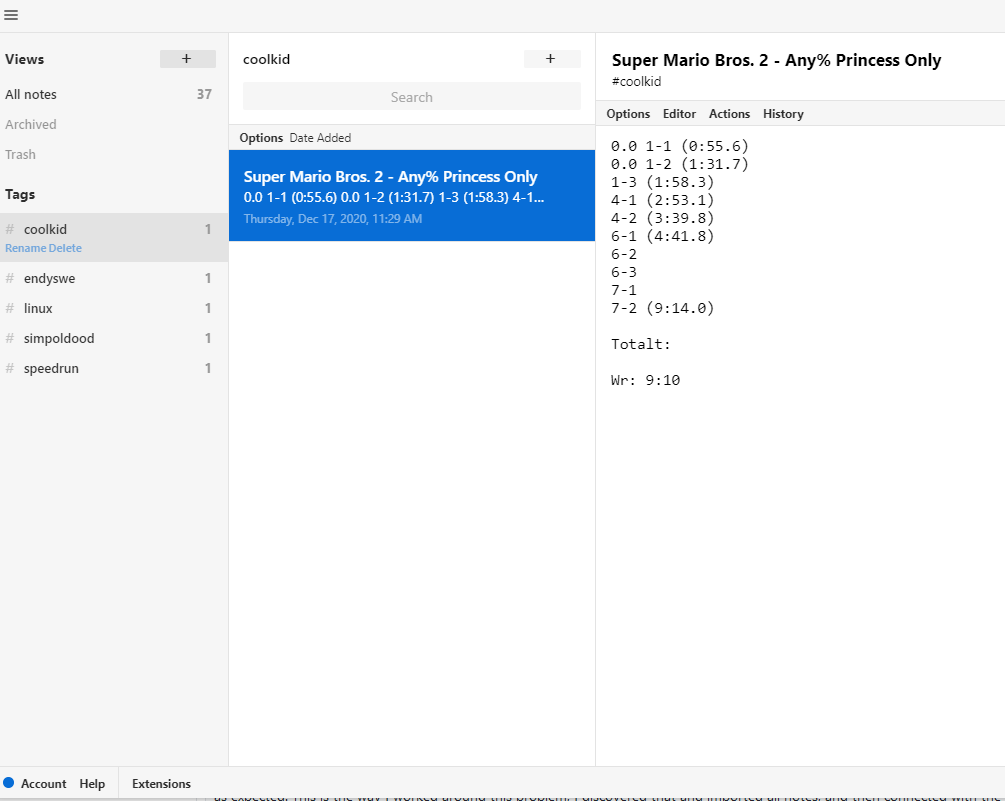
Task: Click the '7-2 (9:14.0)' line
Action: tap(662, 308)
